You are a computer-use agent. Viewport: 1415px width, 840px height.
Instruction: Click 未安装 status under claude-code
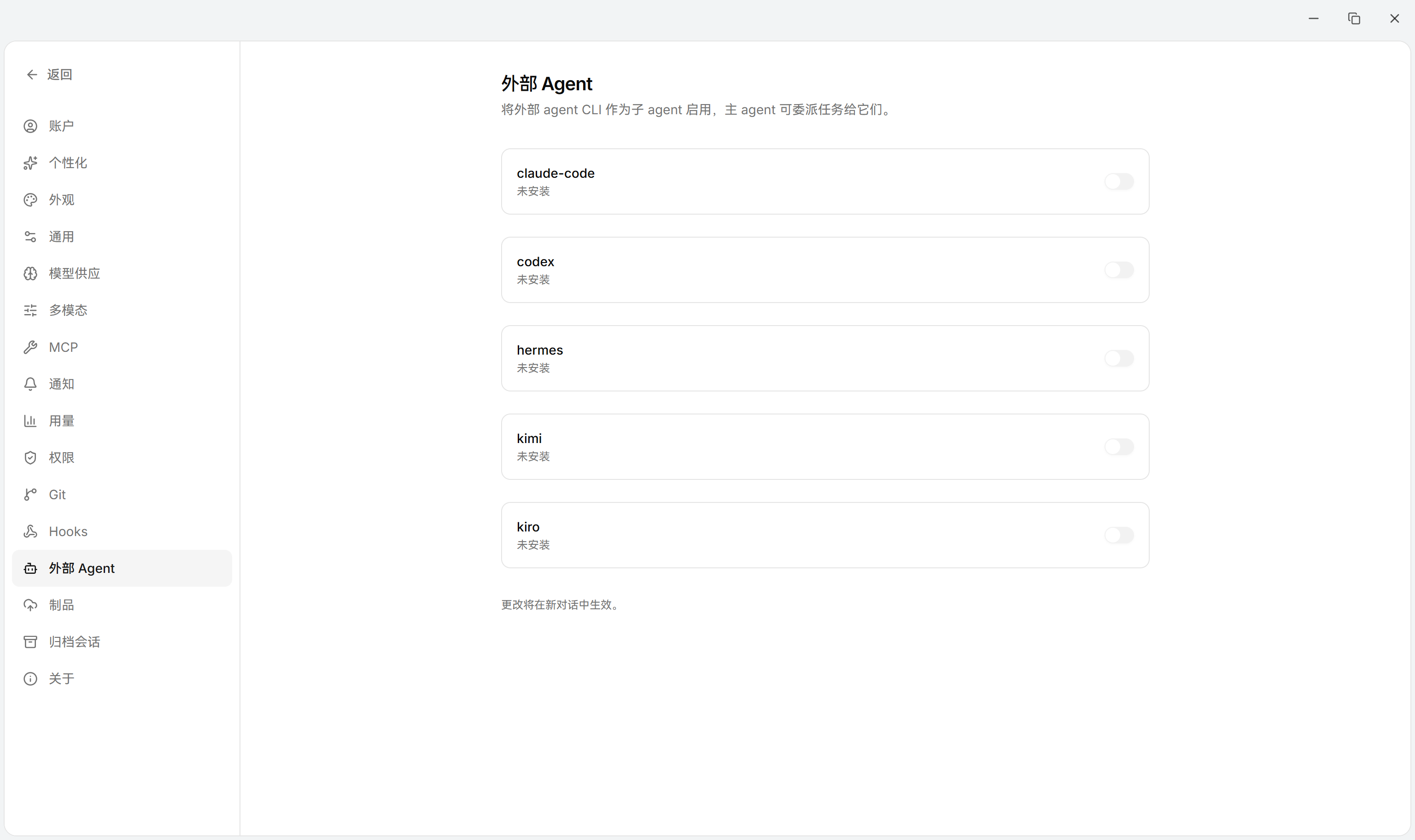(x=533, y=191)
